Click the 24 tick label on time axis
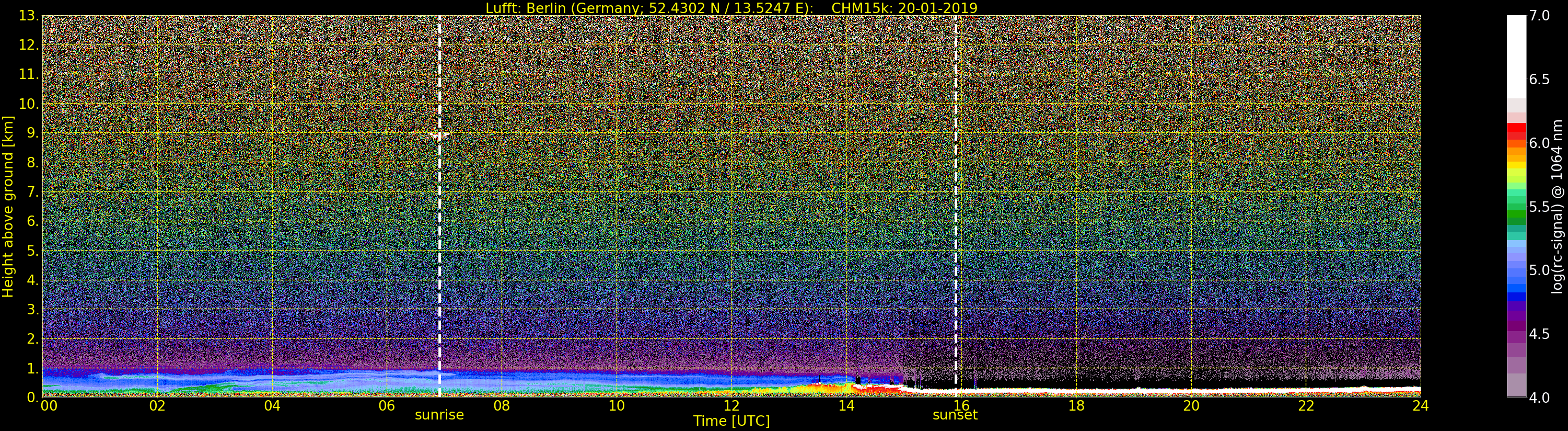Screen dimensions: 1568x431 (1420, 406)
